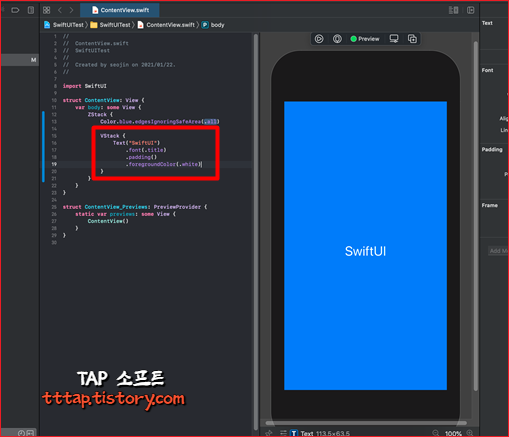
Task: Click the Created by seojin comment
Action: coord(119,65)
